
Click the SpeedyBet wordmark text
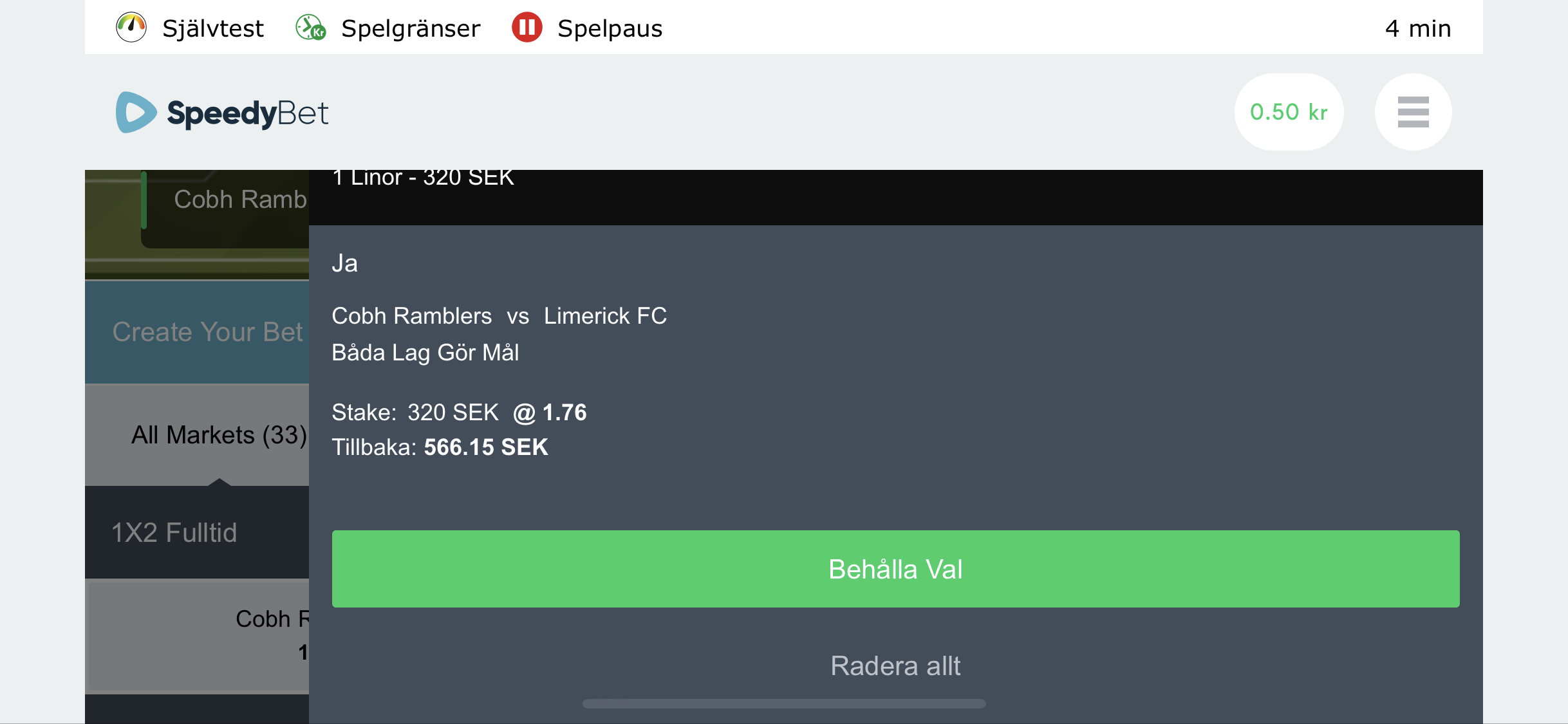tap(247, 113)
